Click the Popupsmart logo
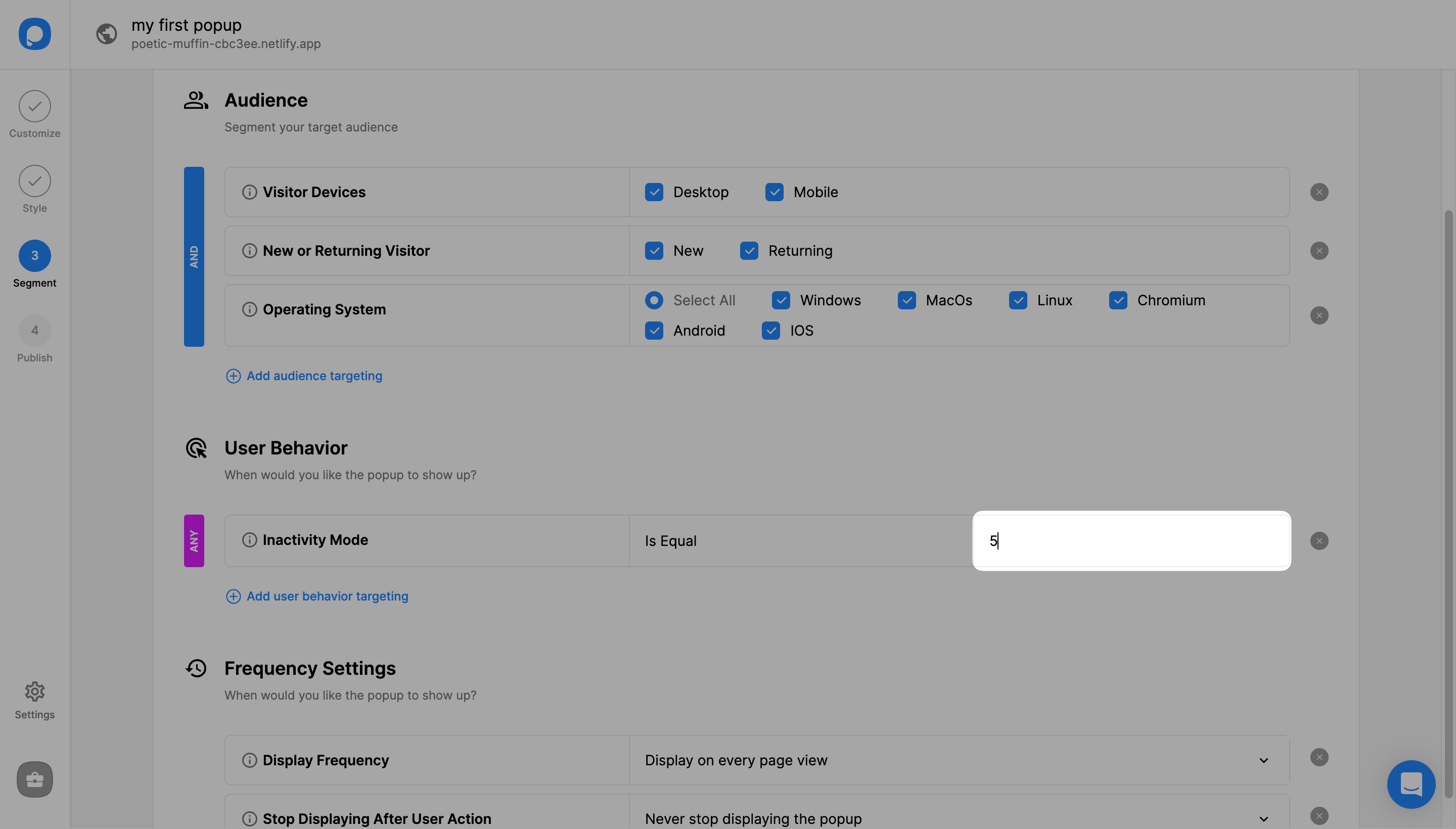Viewport: 1456px width, 829px height. 34,33
